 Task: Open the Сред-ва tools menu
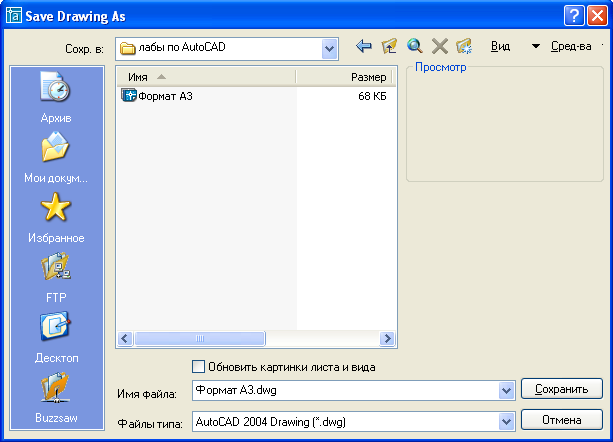[x=571, y=47]
